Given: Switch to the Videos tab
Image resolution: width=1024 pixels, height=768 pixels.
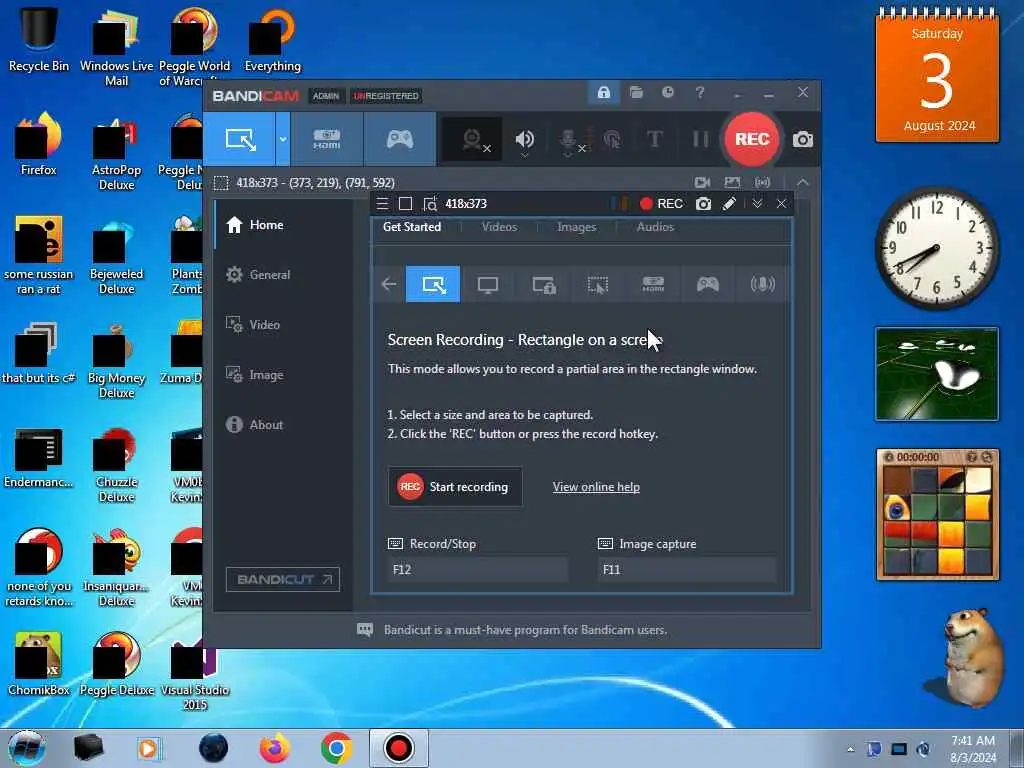Looking at the screenshot, I should [499, 227].
